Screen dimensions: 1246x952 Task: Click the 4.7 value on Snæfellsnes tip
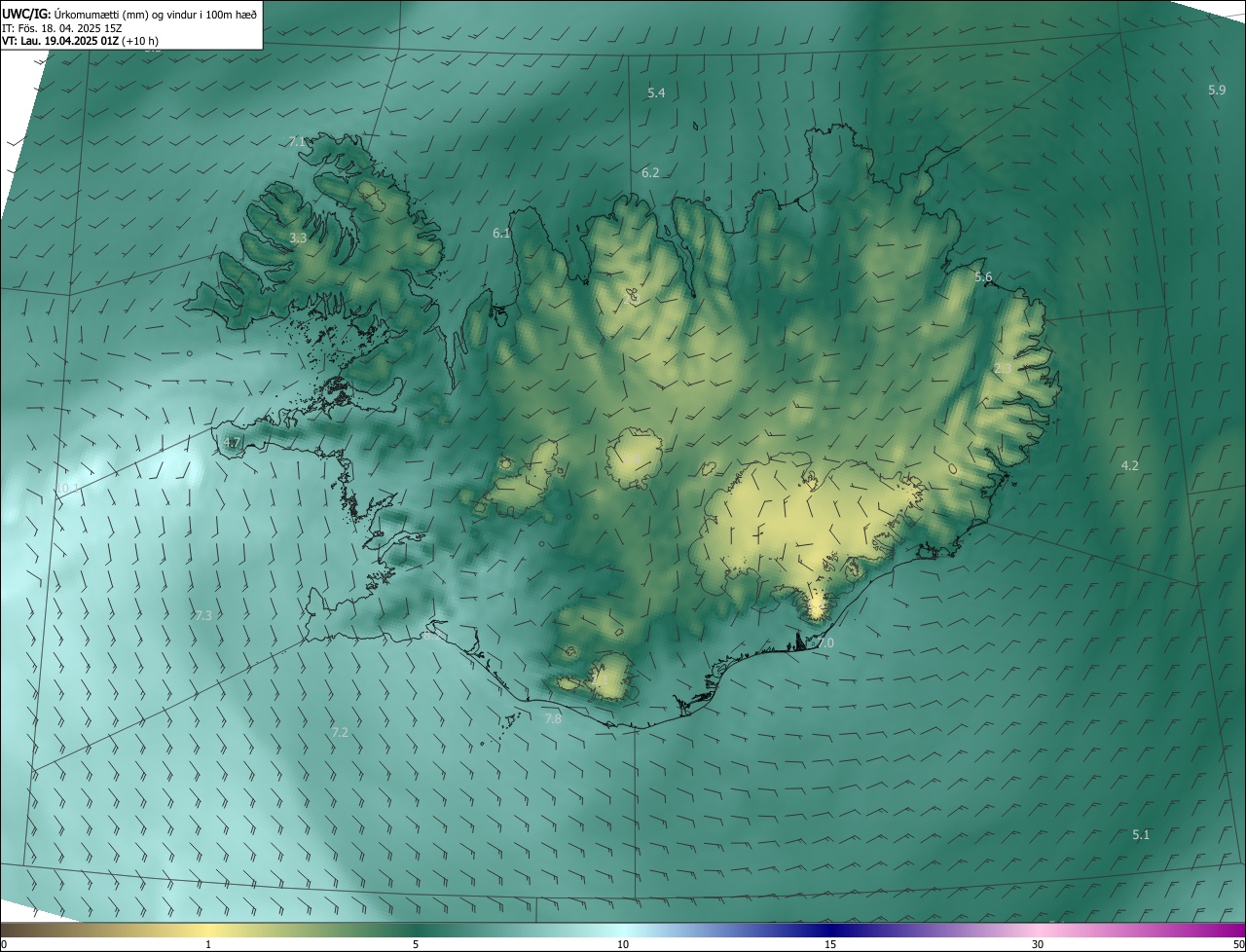click(232, 443)
